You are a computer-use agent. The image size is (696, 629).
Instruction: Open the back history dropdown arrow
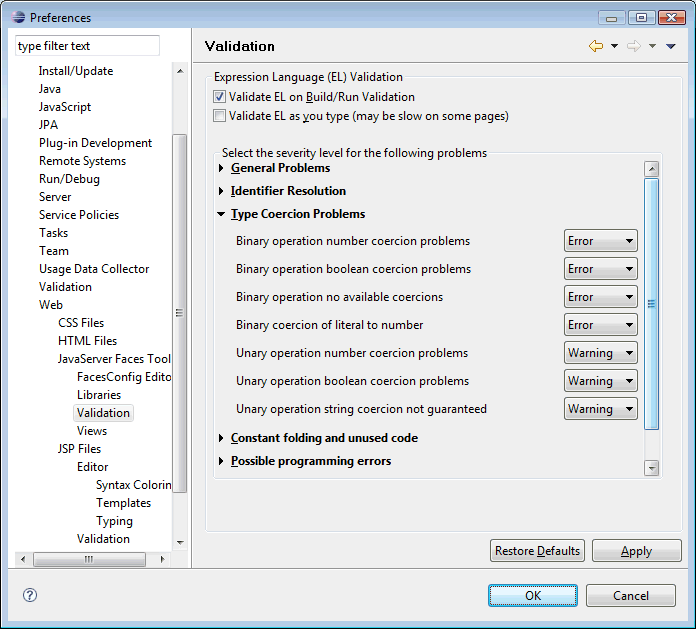(x=614, y=46)
